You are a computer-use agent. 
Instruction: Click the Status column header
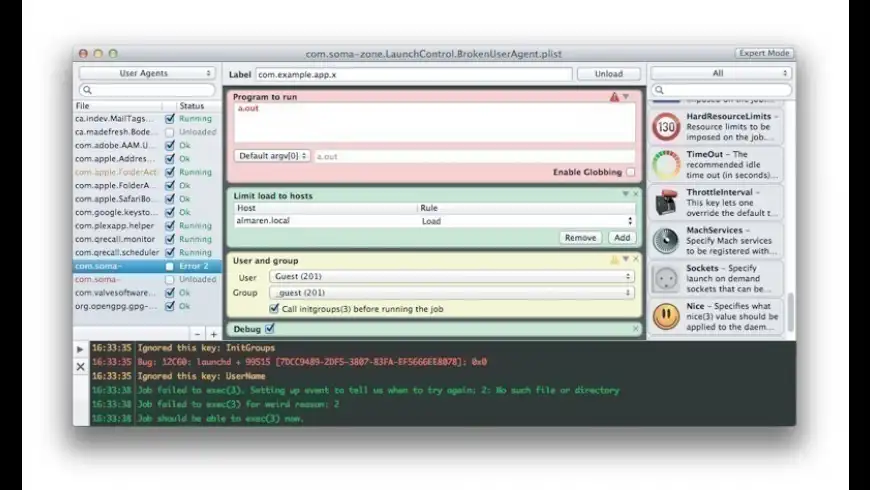(x=199, y=106)
